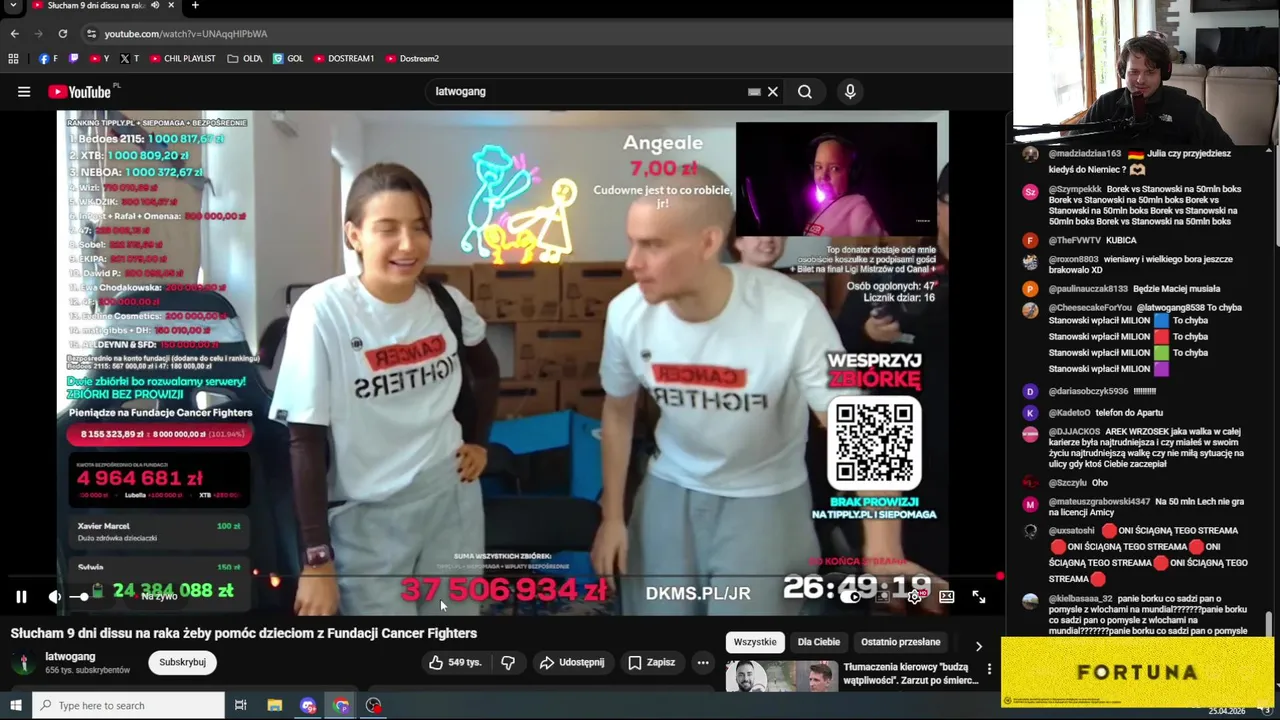Mute the tab via its audio speaker icon
The height and width of the screenshot is (720, 1280).
[155, 5]
